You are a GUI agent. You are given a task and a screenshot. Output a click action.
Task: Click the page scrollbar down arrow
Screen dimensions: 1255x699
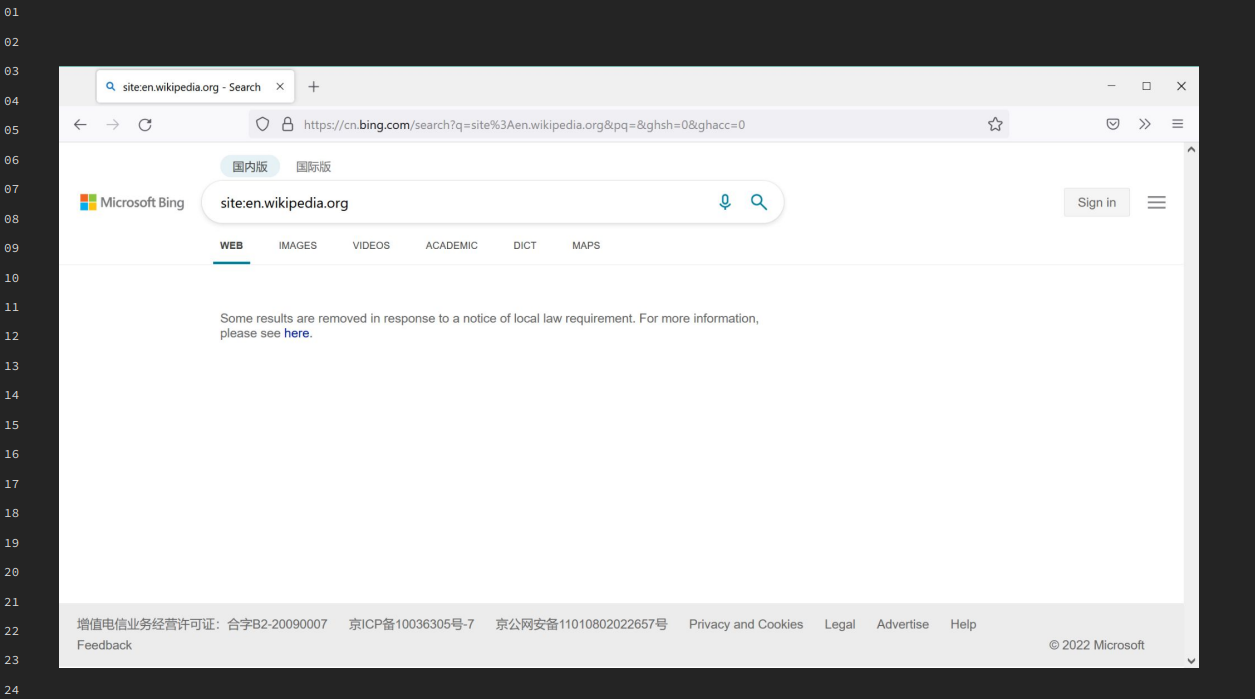[1190, 660]
